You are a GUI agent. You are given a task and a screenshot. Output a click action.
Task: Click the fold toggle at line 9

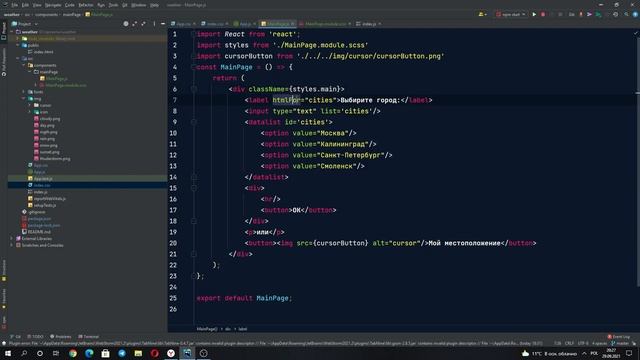(x=193, y=122)
